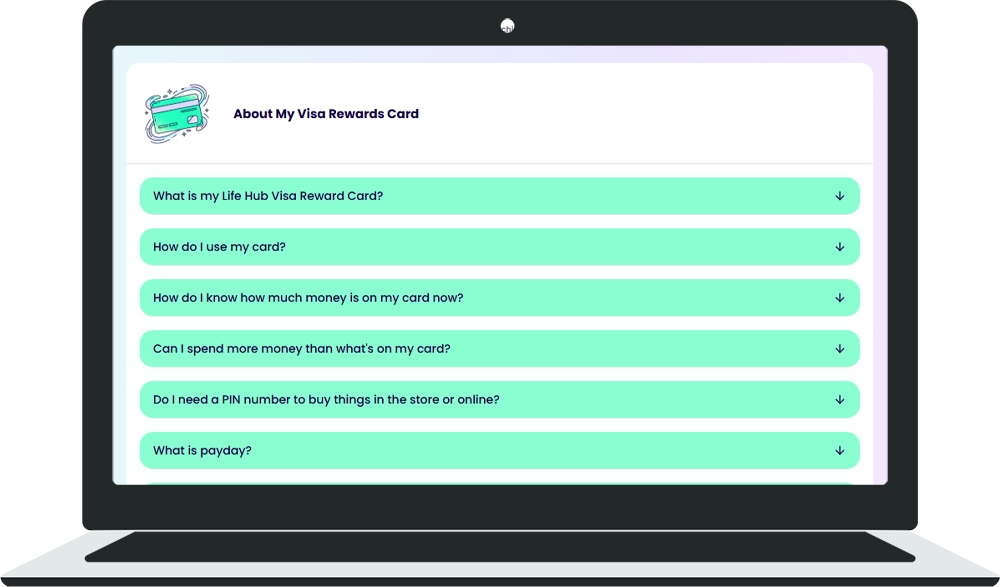This screenshot has width=1000, height=587.
Task: Expand arrow beside "What is payday?"
Action: 840,450
